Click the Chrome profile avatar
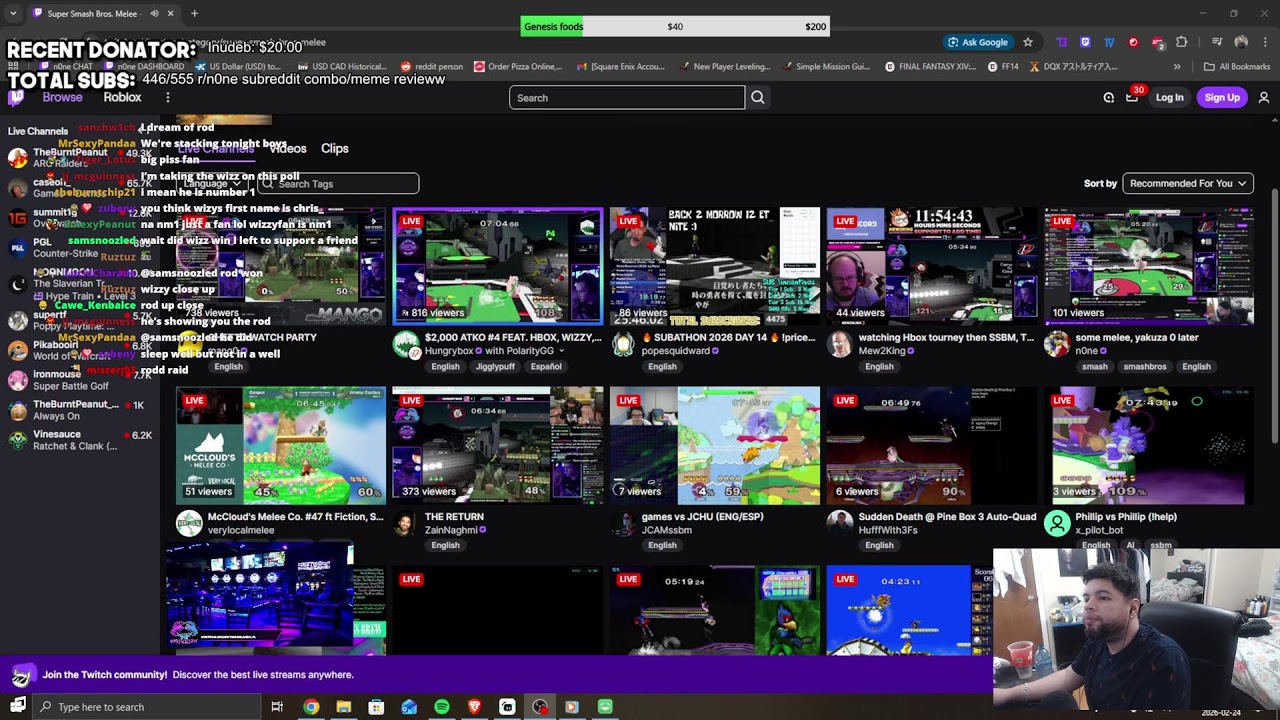 click(1241, 42)
